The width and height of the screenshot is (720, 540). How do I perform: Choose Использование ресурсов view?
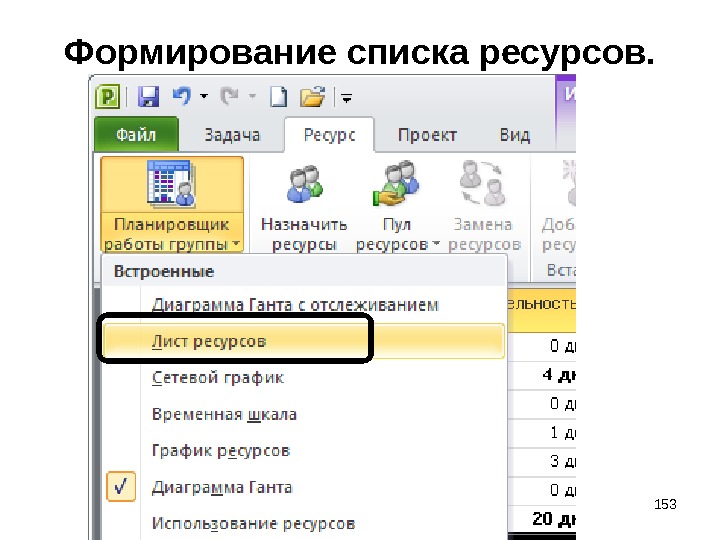click(304, 523)
